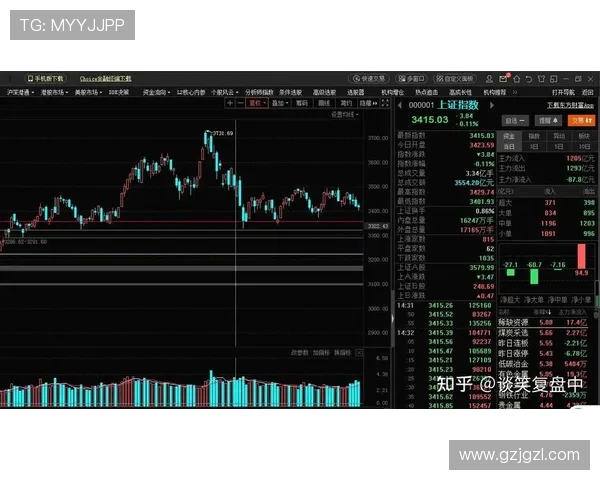600x480 pixels.
Task: Open the 板块 tab in right panel
Action: (x=584, y=135)
